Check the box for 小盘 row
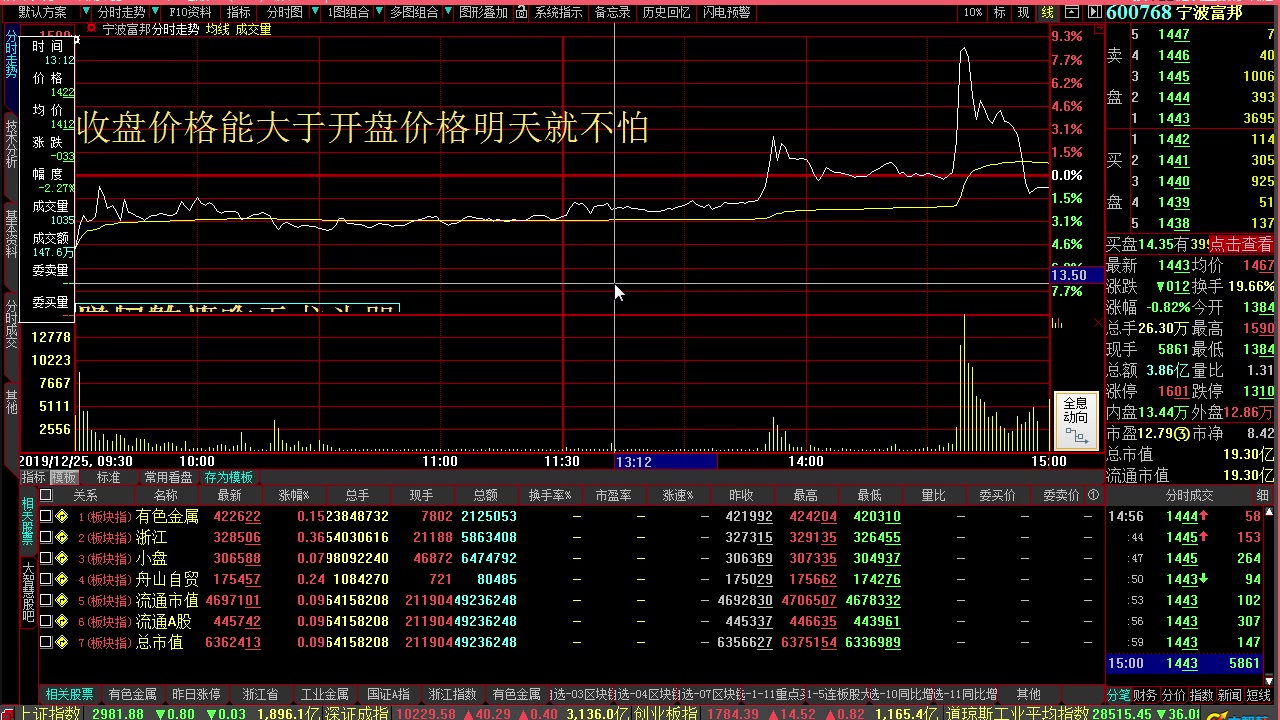Image resolution: width=1280 pixels, height=720 pixels. point(45,559)
